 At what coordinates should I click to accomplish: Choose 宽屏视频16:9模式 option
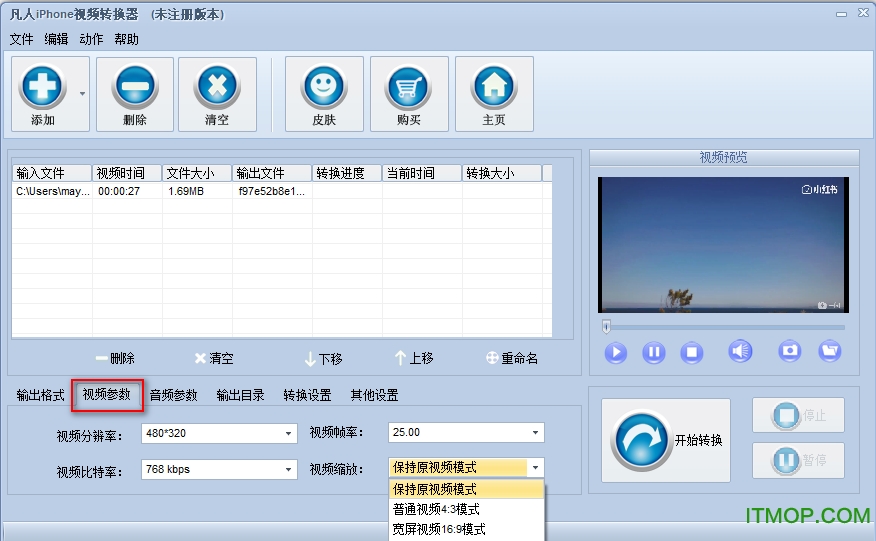pyautogui.click(x=466, y=529)
